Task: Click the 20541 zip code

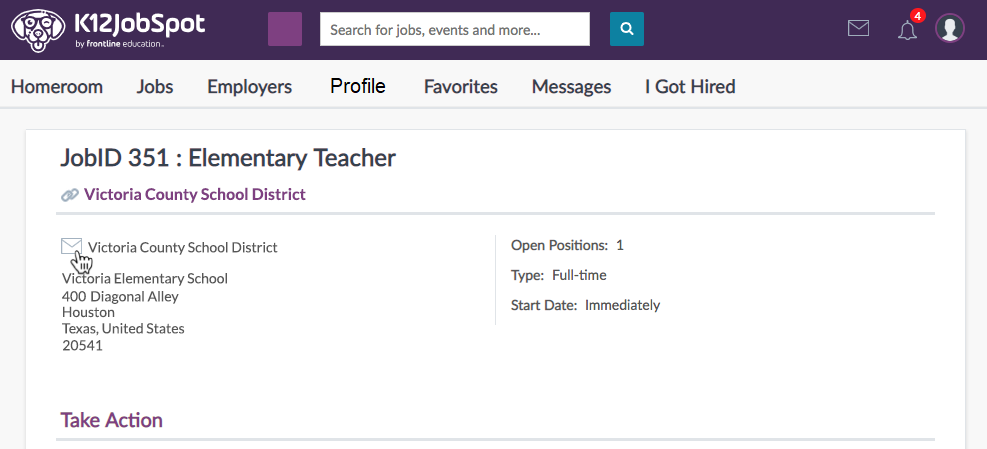Action: coord(82,345)
